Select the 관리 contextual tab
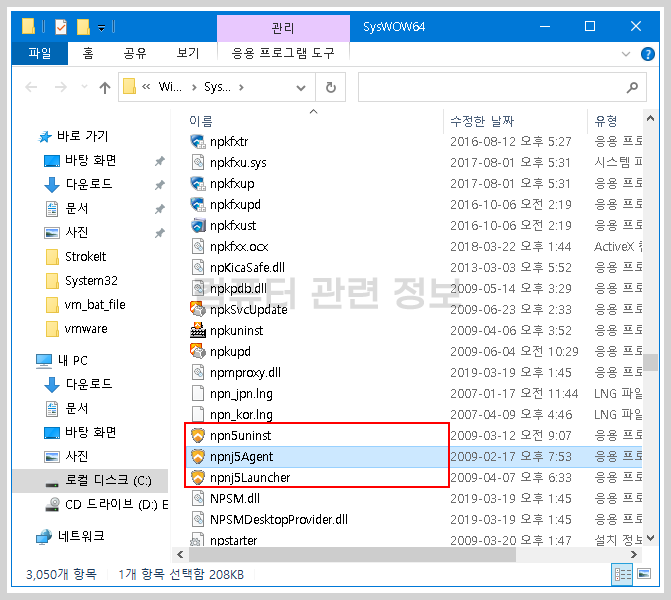671x600 pixels. pyautogui.click(x=283, y=28)
